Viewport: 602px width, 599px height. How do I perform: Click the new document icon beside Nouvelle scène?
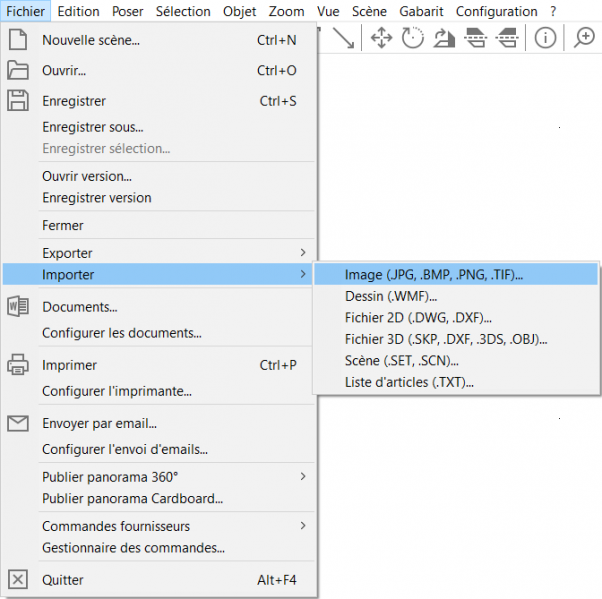point(18,41)
